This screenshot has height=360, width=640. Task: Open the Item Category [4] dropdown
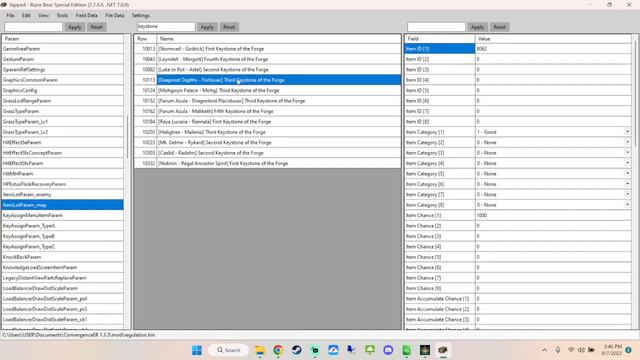tap(627, 163)
